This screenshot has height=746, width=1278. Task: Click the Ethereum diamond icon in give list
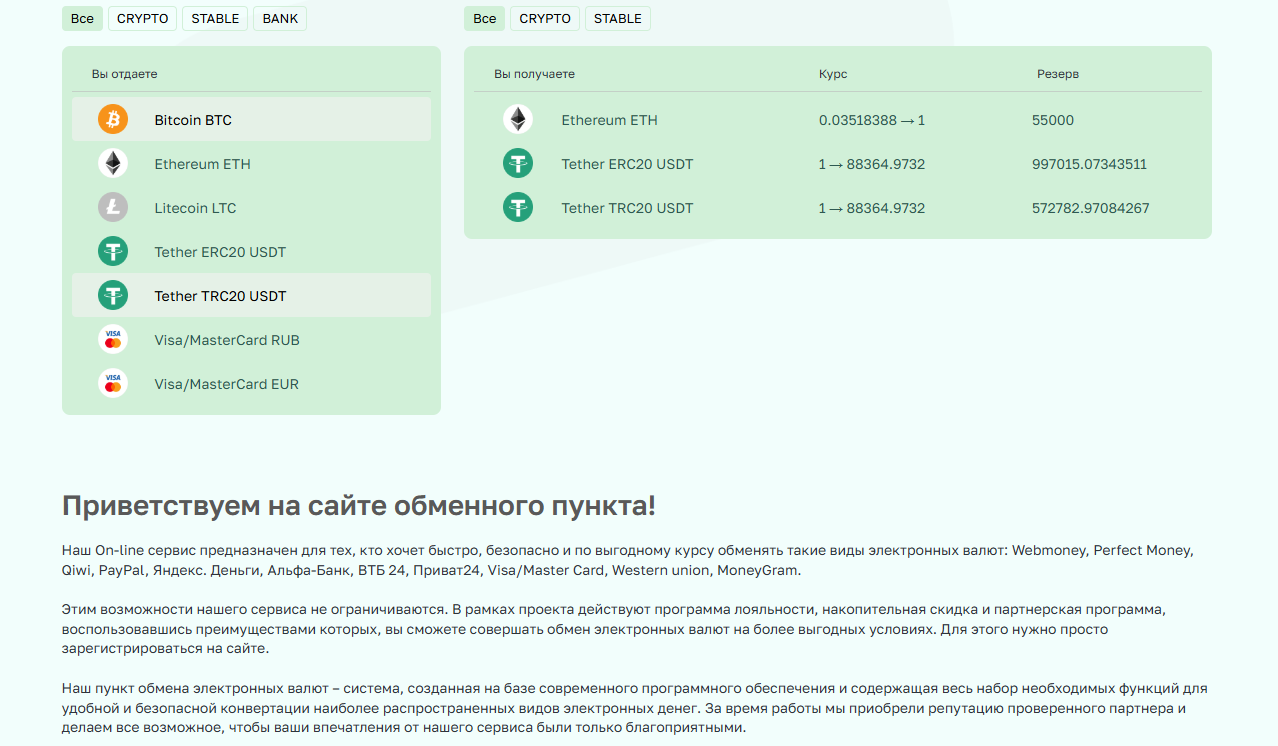[112, 163]
